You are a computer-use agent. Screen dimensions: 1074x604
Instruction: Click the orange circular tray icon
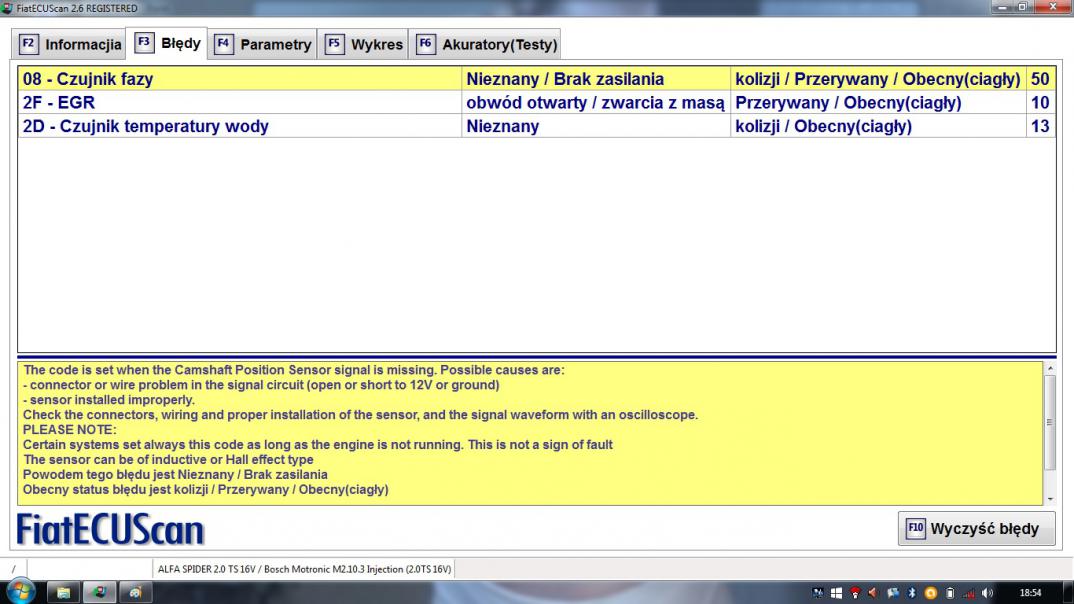tap(930, 593)
